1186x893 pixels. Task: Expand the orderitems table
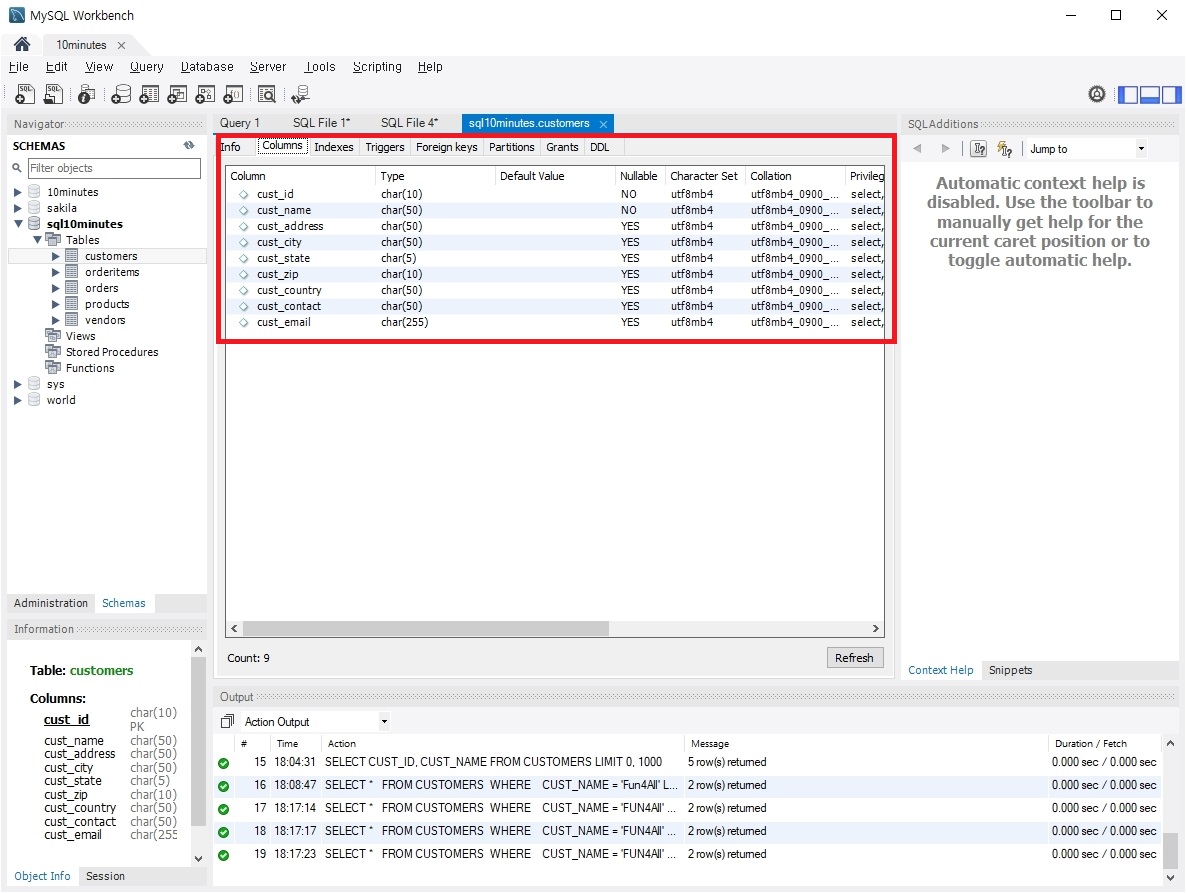click(x=55, y=272)
